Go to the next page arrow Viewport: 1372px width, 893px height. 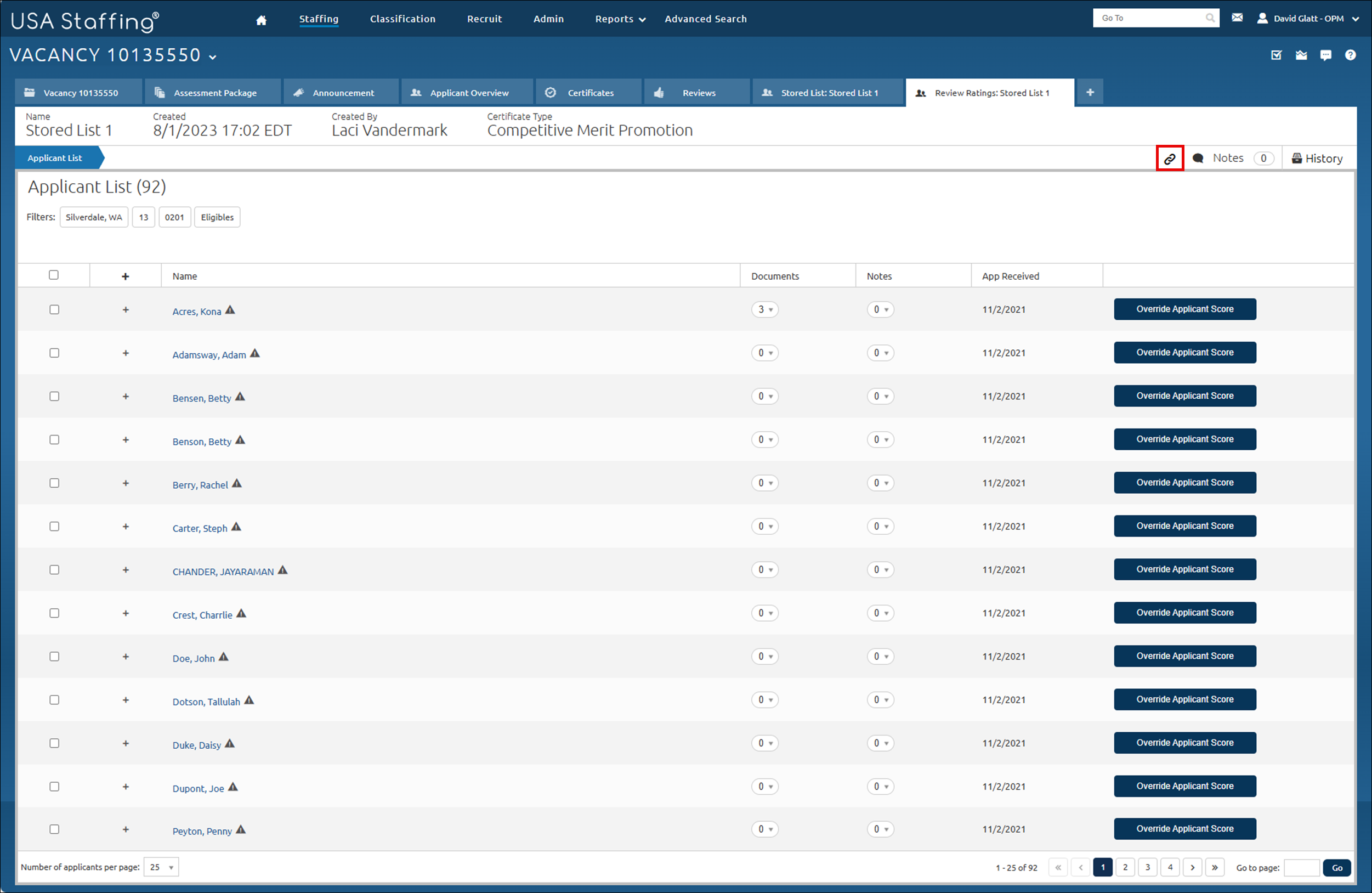click(1192, 867)
